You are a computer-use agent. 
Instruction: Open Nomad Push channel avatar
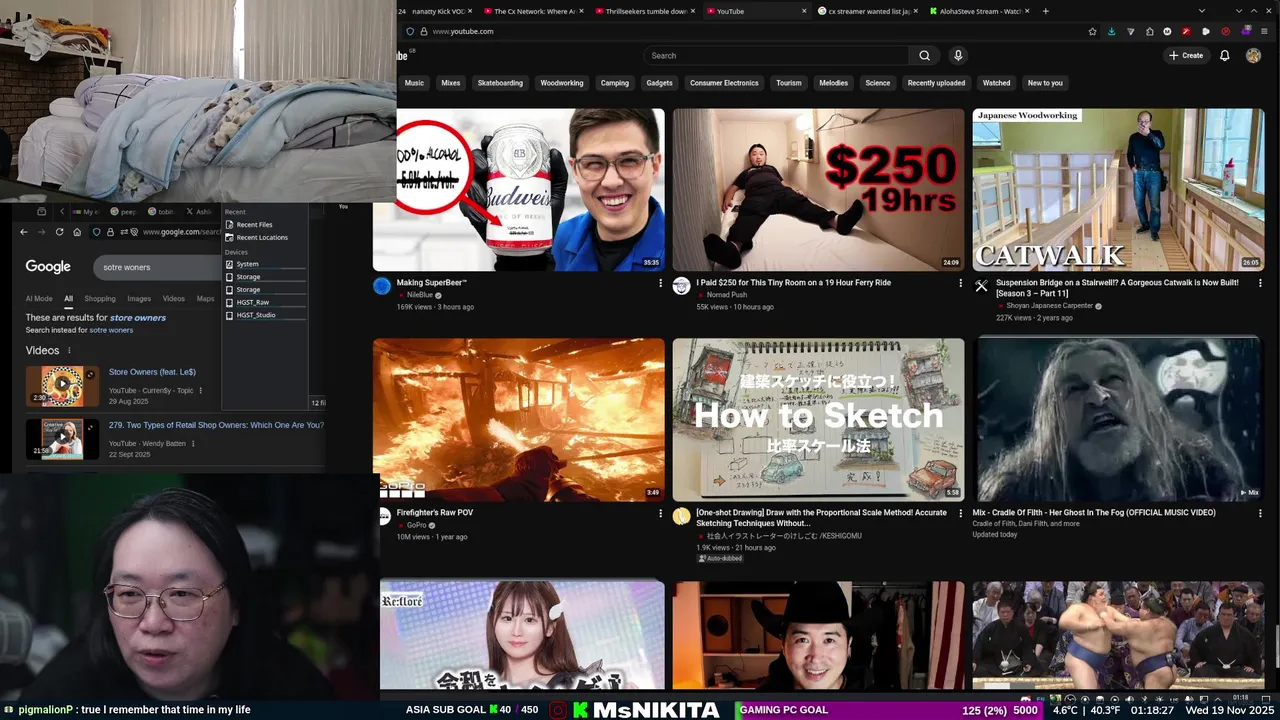[681, 286]
